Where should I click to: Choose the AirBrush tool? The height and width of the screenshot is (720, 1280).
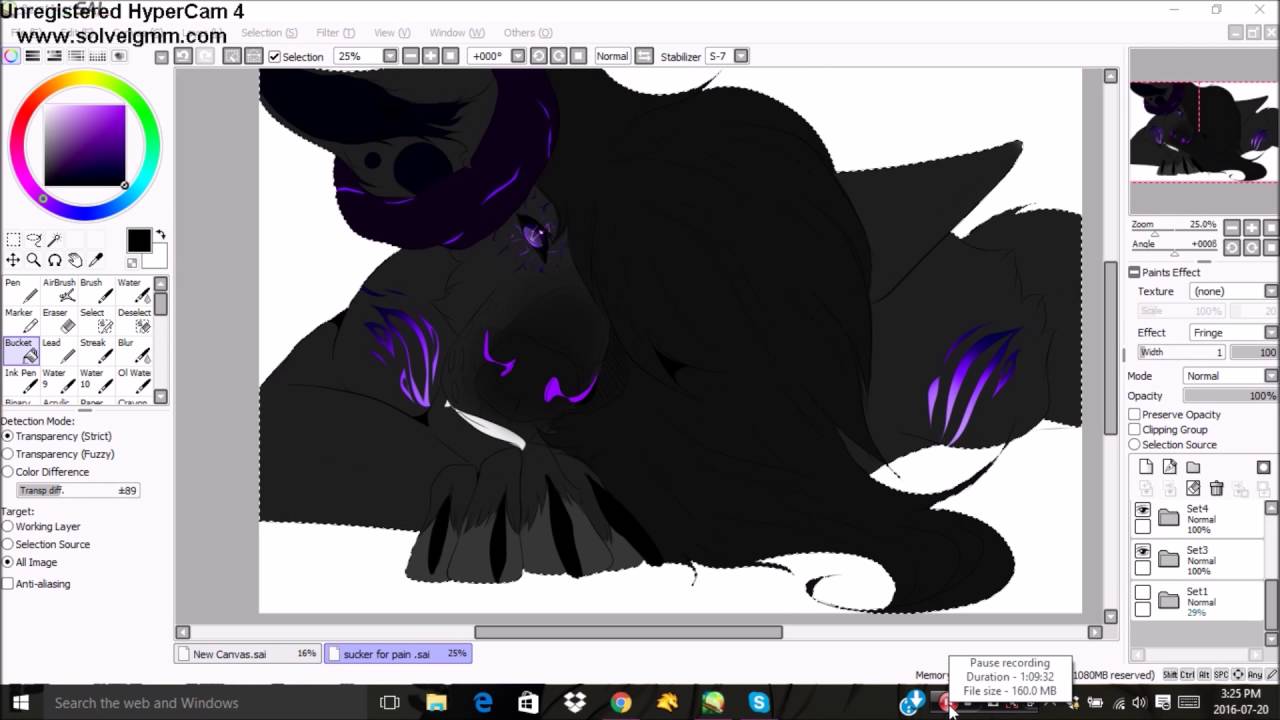pyautogui.click(x=59, y=290)
